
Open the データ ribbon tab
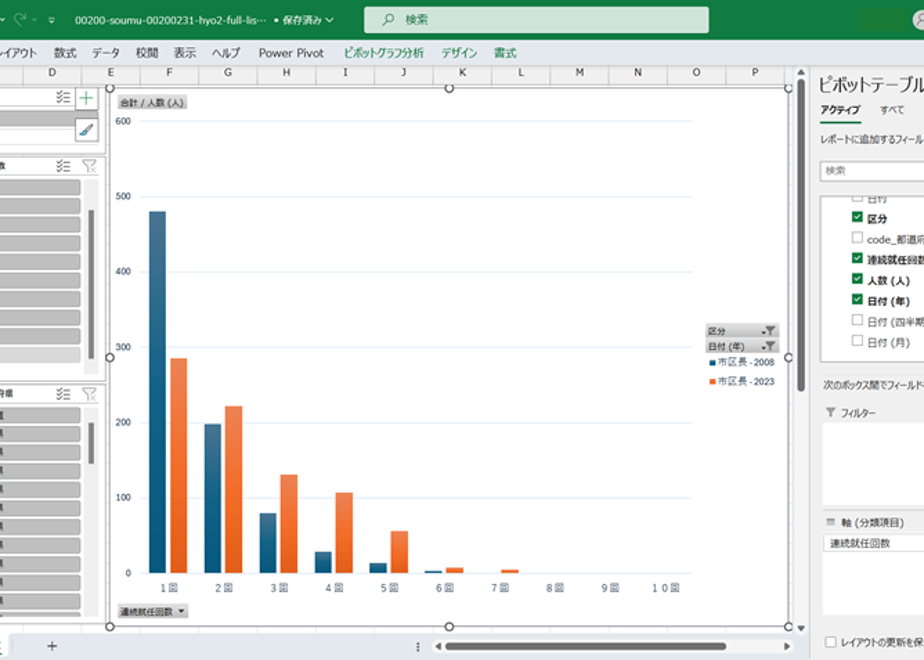[x=106, y=53]
